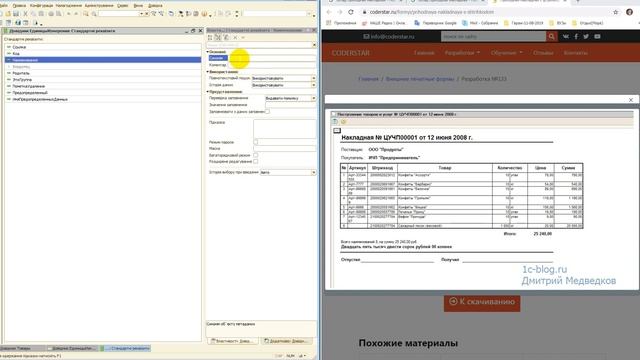Click the browser address bar URL

431,12
